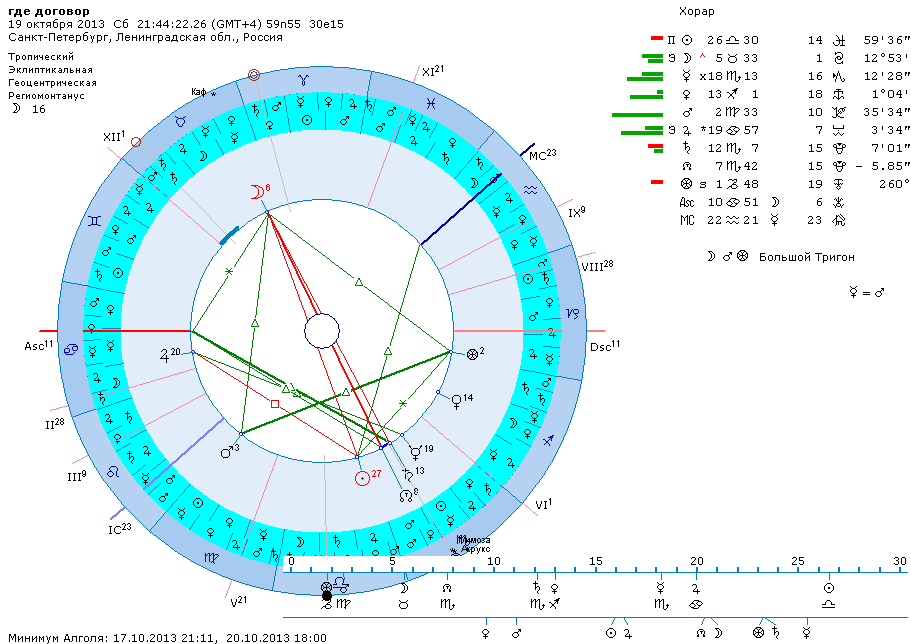Click the black dot marker on degree scale

tap(326, 595)
